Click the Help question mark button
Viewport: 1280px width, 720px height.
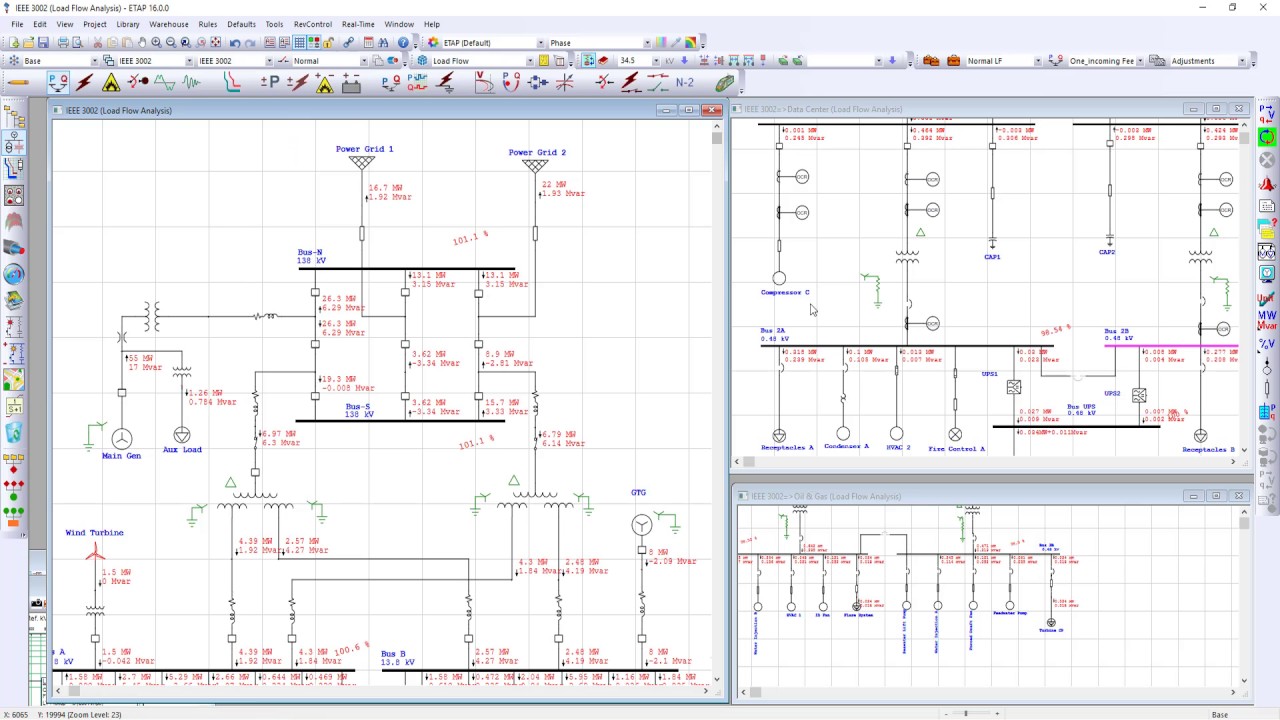[403, 43]
